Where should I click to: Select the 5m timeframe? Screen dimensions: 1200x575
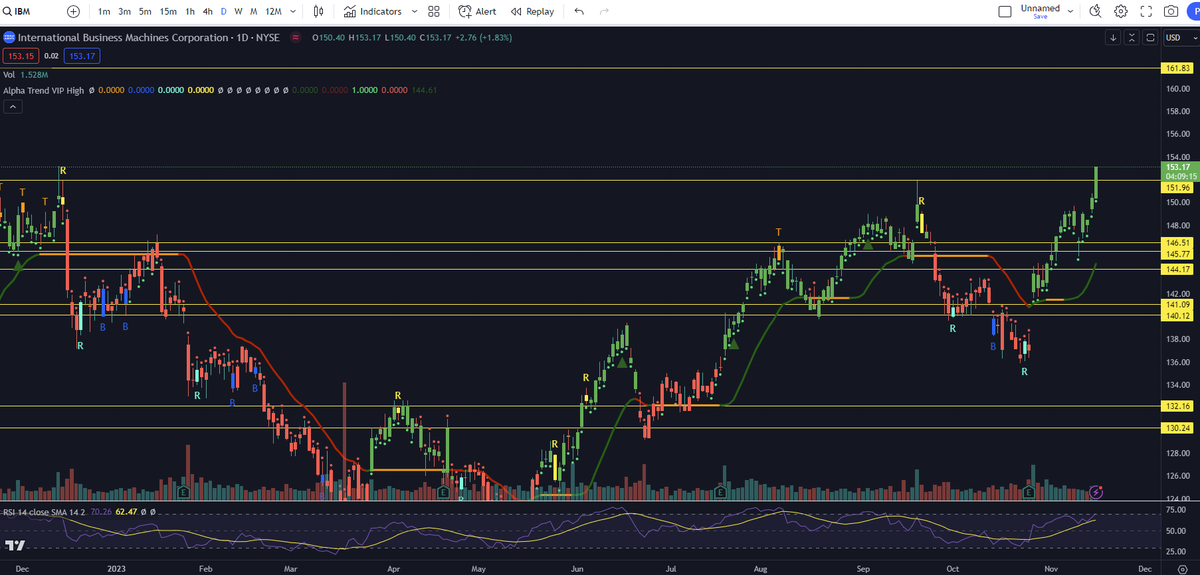[x=145, y=12]
